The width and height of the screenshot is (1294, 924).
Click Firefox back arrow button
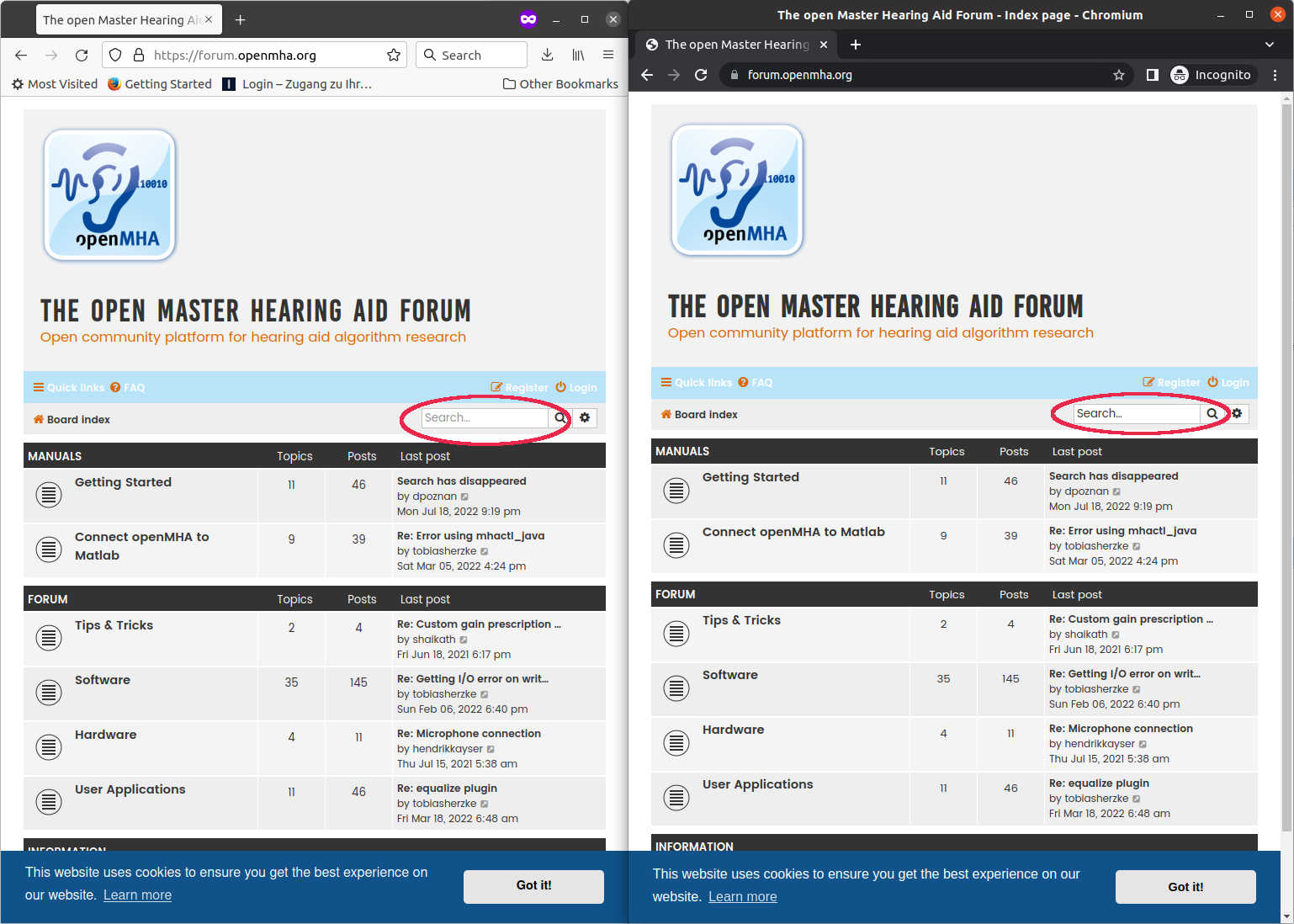click(x=21, y=55)
